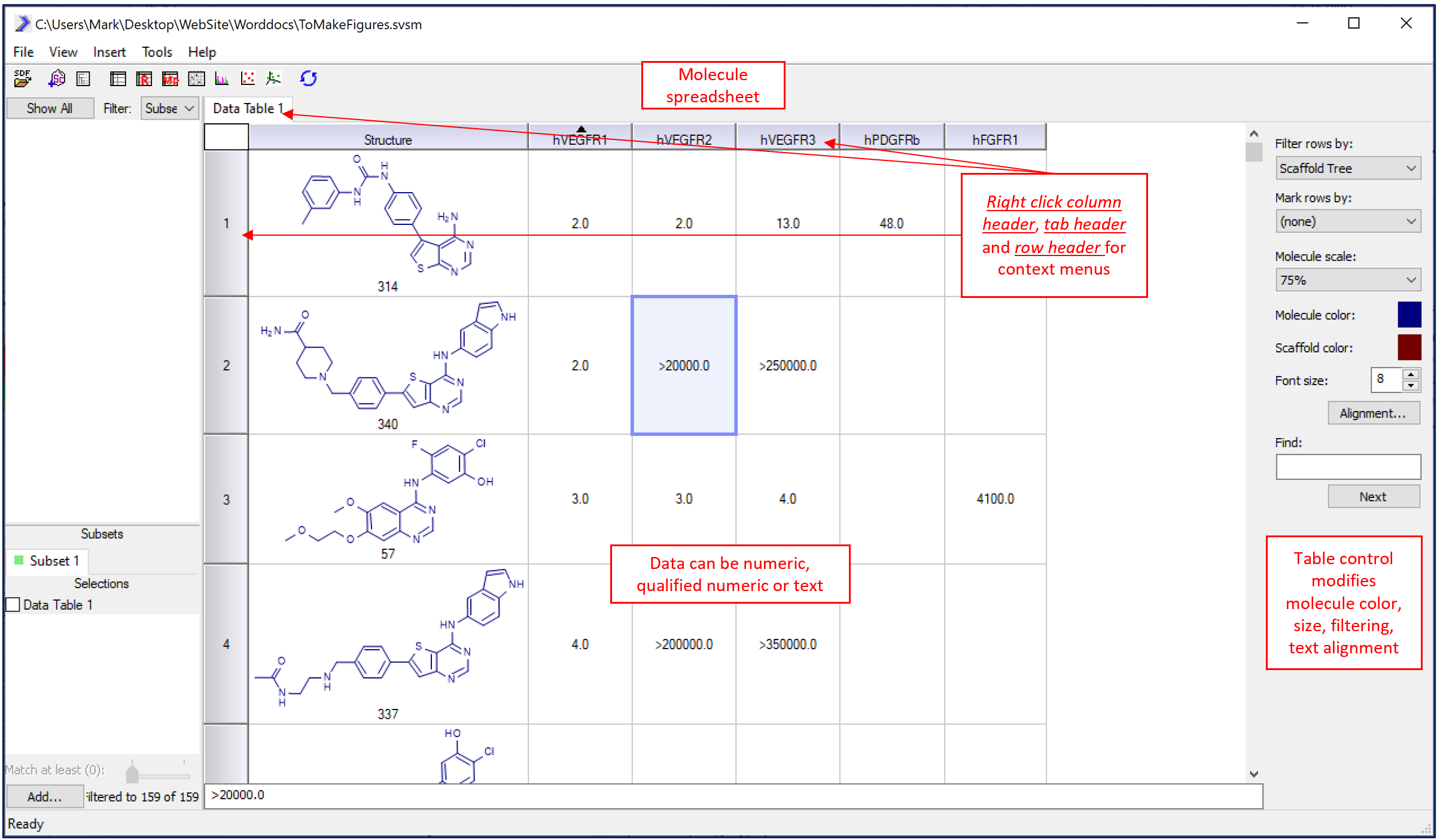Click the blue refresh arrows icon
Screen dimensions: 1440x840
pos(309,78)
